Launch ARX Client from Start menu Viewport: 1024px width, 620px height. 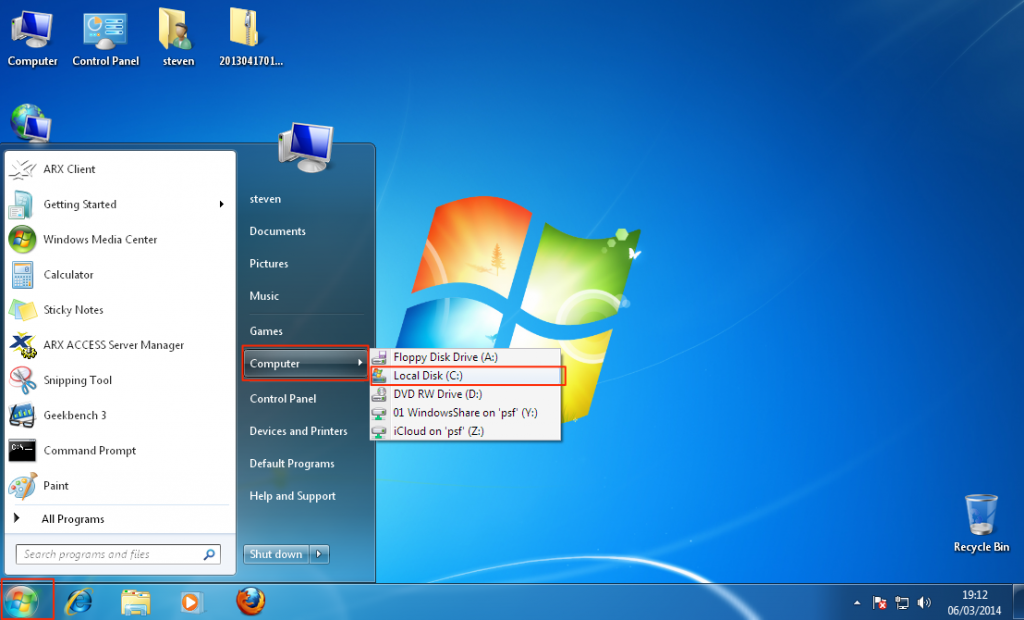click(x=120, y=169)
